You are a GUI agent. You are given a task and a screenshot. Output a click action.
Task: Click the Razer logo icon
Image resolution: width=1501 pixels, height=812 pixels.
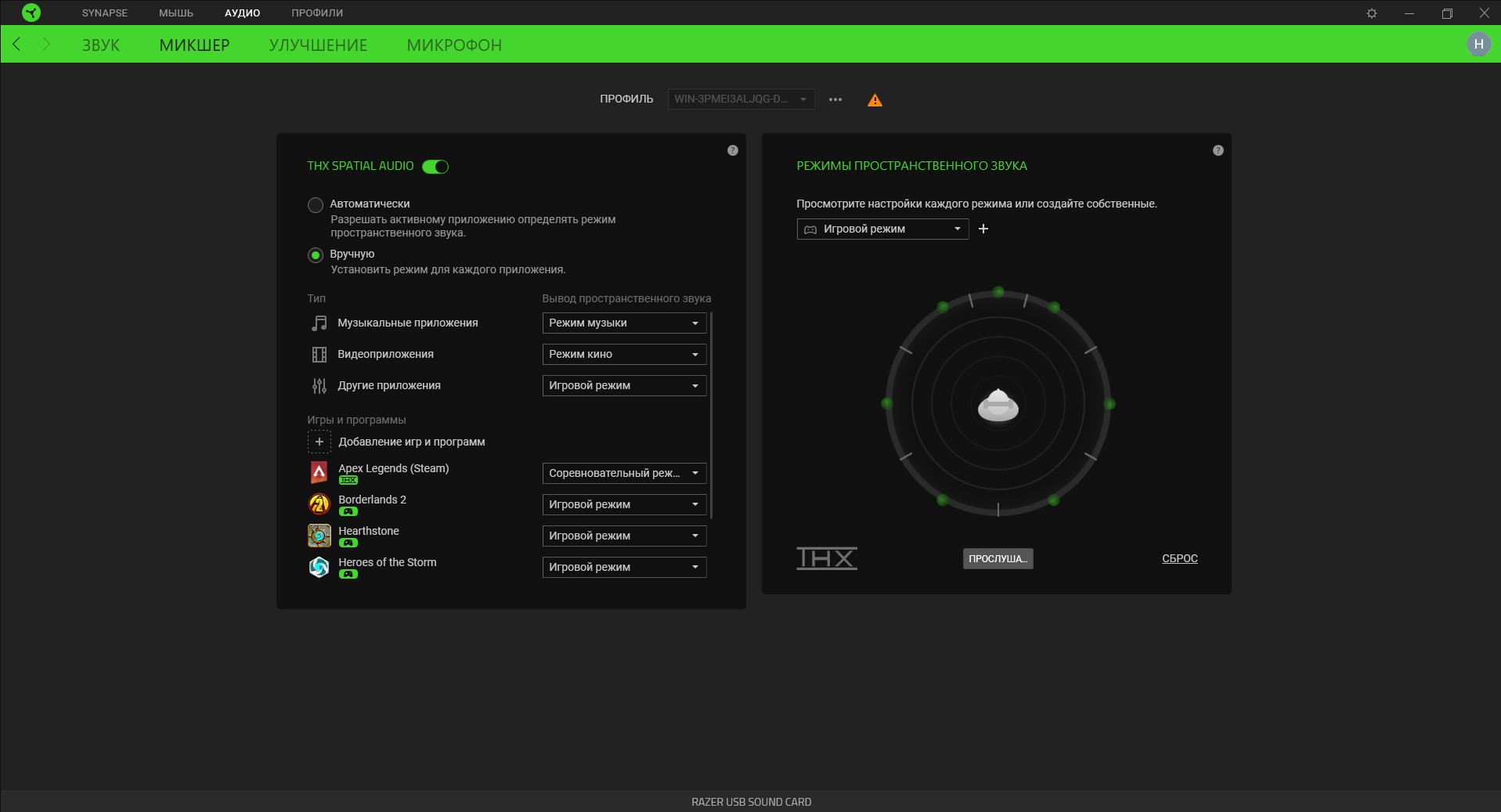click(31, 13)
